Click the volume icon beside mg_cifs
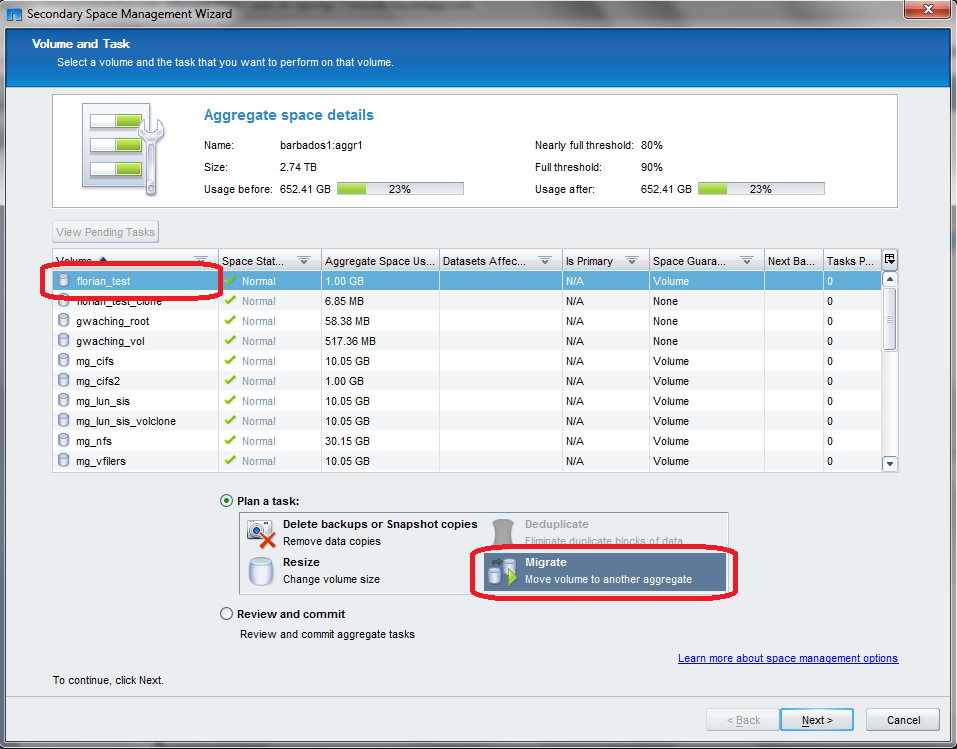This screenshot has height=749, width=957. 65,361
